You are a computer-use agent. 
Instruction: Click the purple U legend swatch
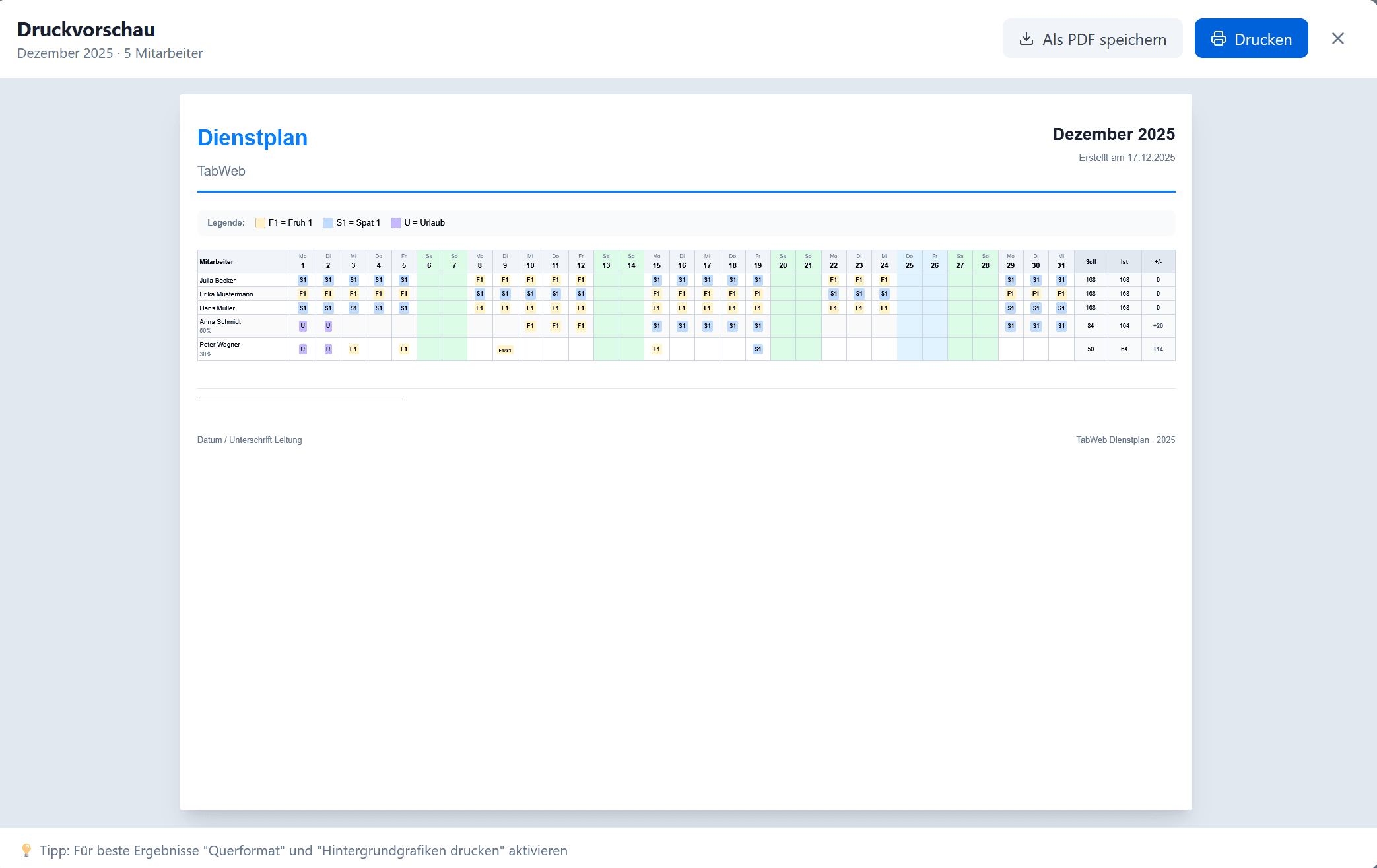(x=396, y=223)
